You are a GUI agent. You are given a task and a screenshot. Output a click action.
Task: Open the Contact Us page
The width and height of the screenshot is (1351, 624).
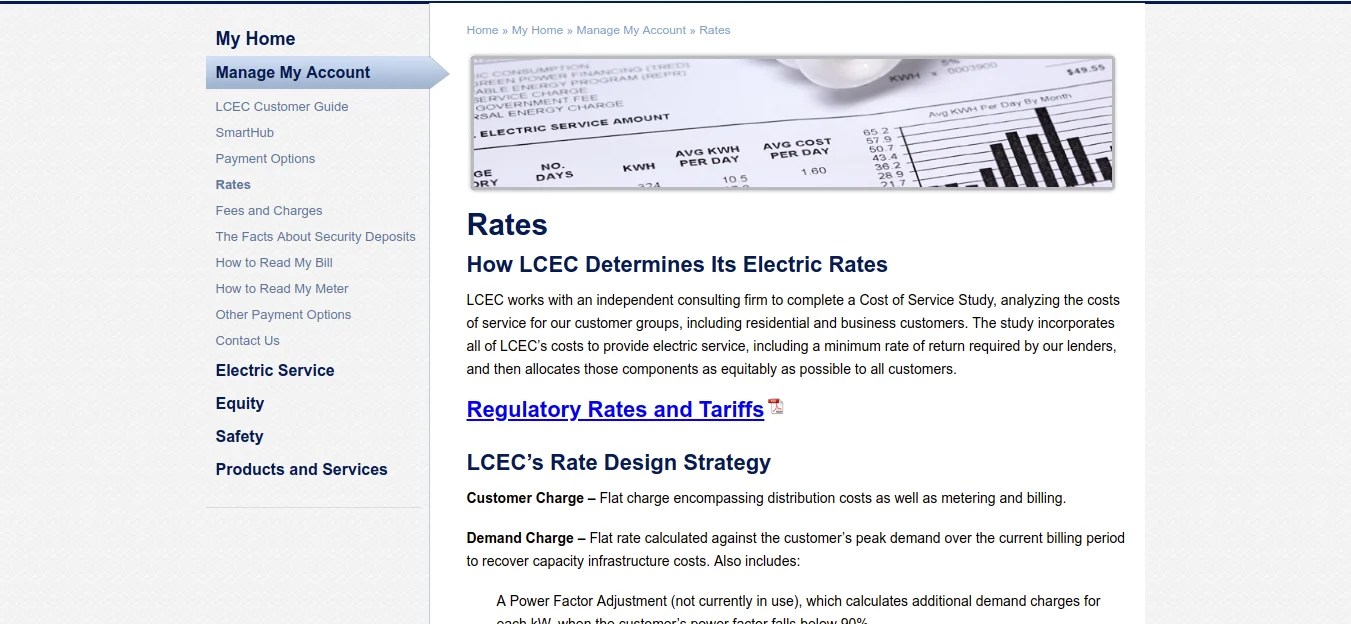247,340
